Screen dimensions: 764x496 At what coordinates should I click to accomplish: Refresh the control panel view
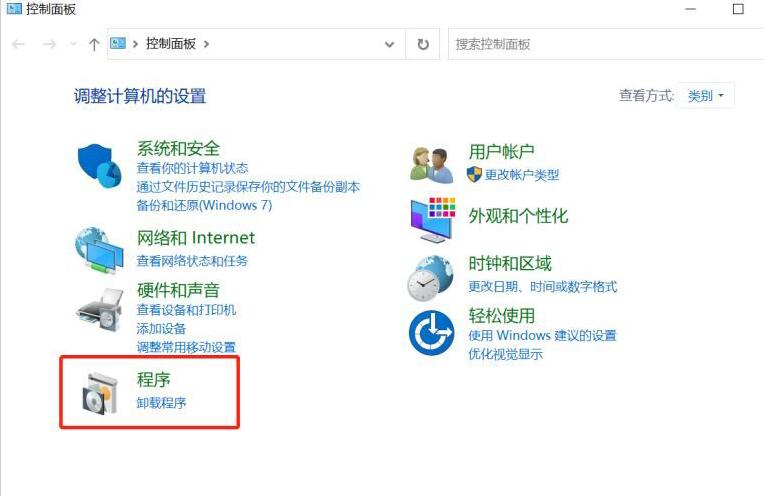tap(423, 44)
